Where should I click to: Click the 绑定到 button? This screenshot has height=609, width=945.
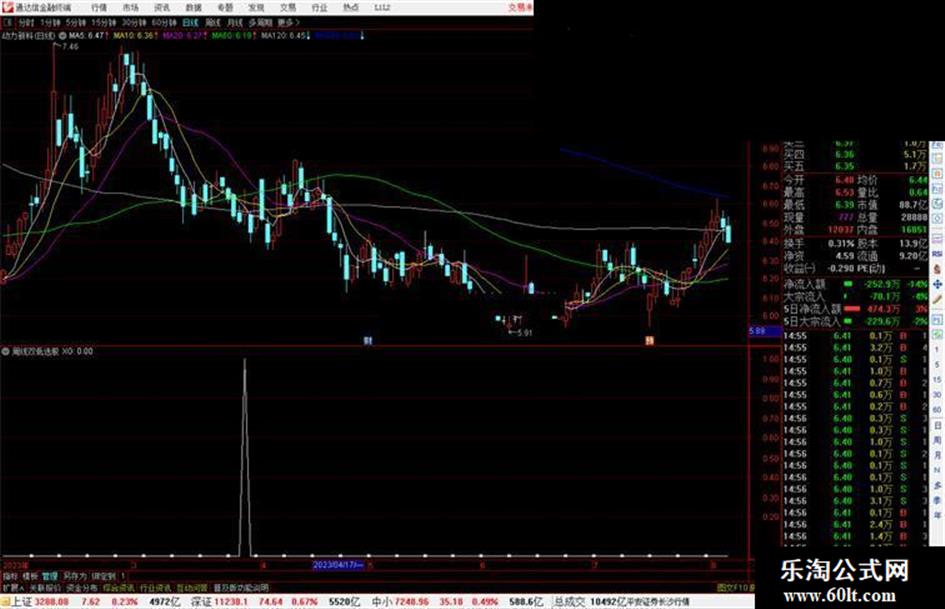tap(104, 576)
